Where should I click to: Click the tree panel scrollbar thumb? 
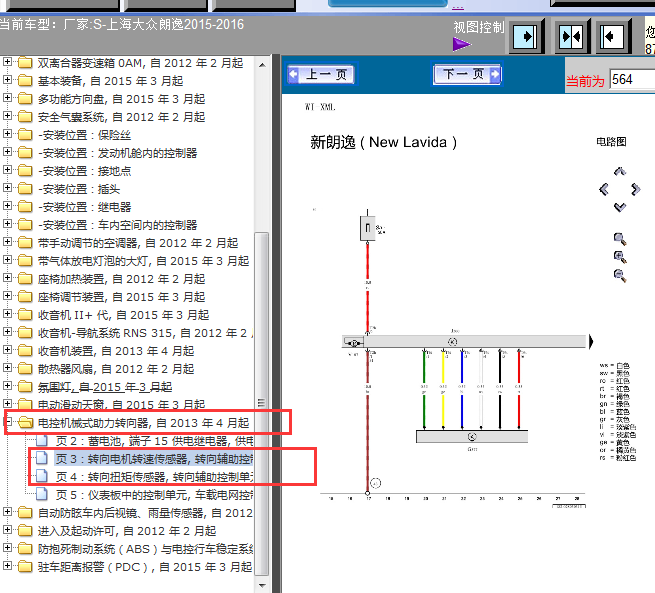(262, 403)
